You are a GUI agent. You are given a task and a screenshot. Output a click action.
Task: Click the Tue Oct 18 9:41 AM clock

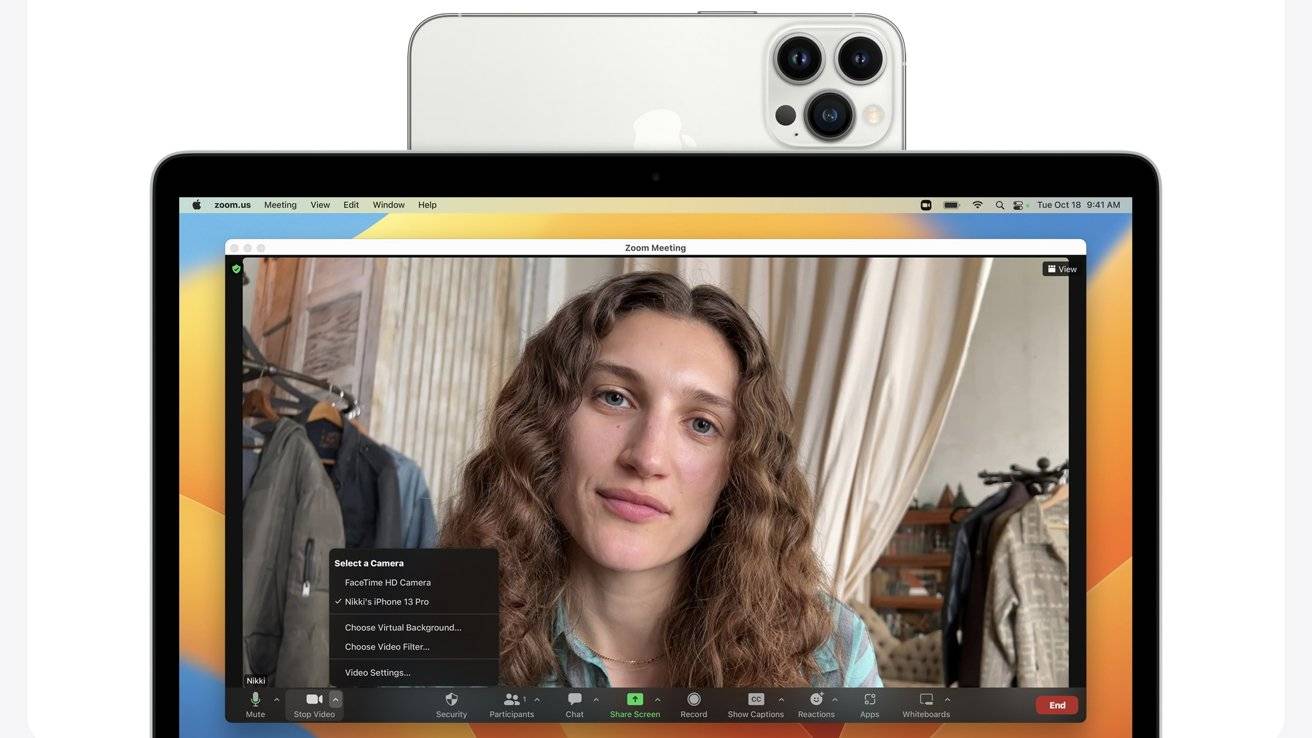coord(1079,205)
